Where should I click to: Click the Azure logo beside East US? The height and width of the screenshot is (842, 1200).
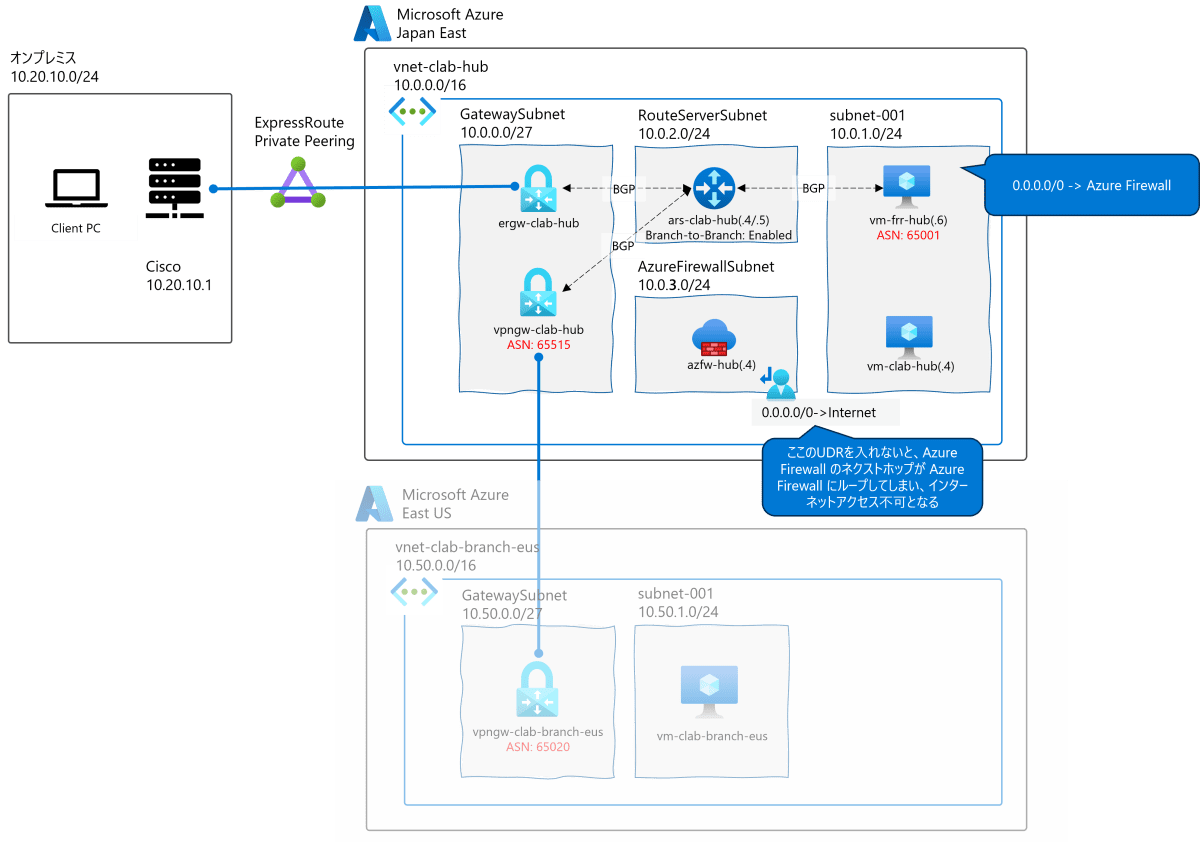point(375,504)
